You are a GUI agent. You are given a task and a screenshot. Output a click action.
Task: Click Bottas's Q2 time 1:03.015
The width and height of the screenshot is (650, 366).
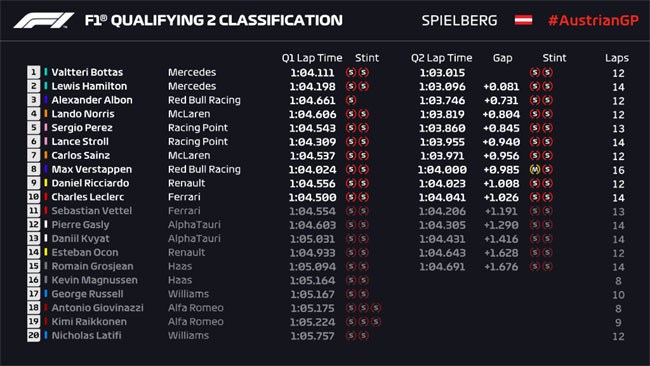[x=442, y=73]
